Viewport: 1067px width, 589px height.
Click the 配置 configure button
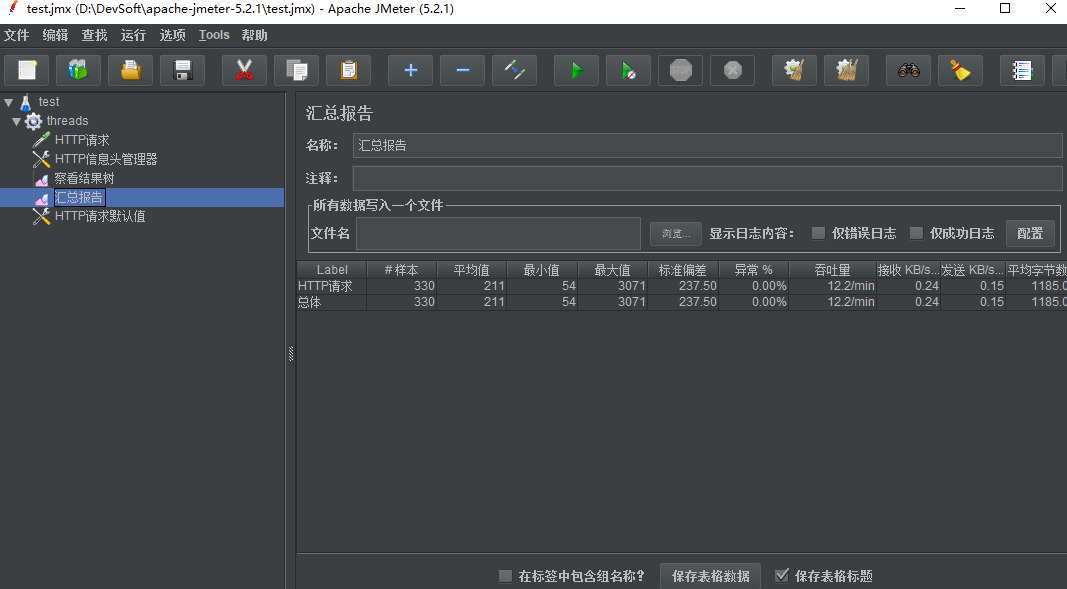(1030, 233)
